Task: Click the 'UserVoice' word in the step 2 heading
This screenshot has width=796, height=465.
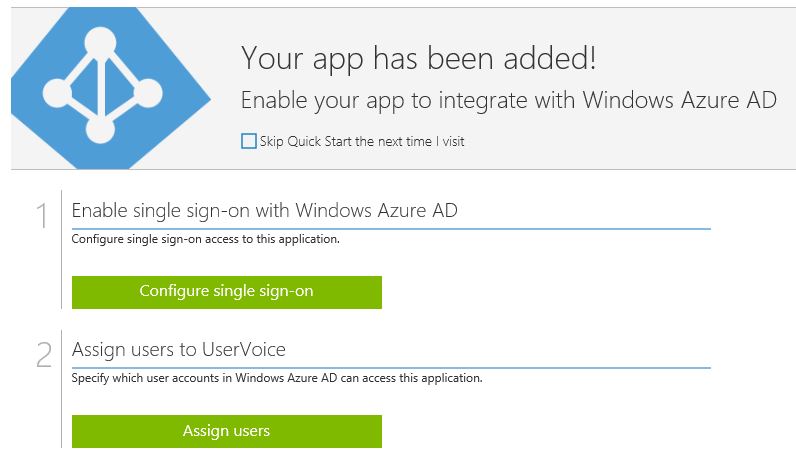Action: coord(244,350)
